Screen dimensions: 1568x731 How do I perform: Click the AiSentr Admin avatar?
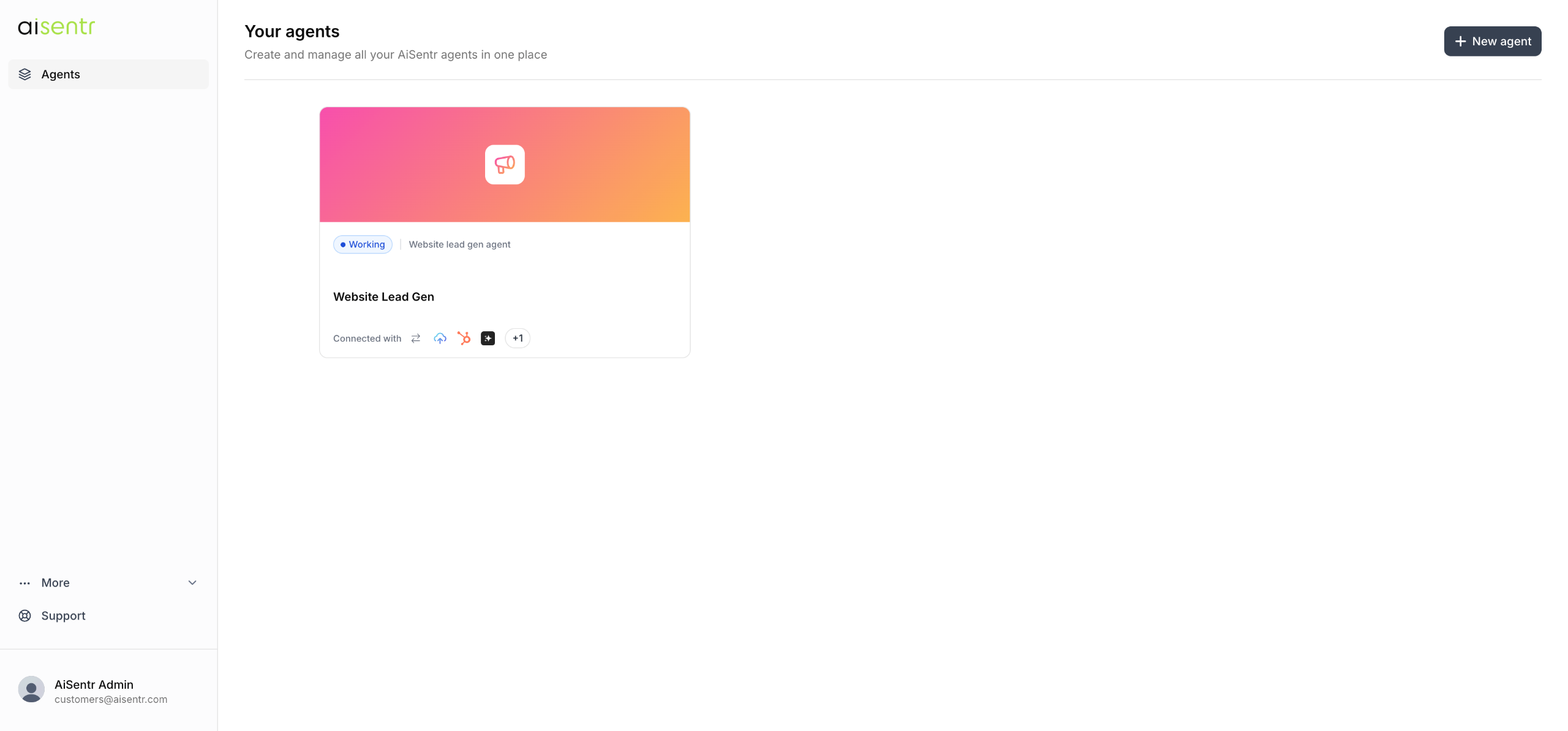[x=31, y=689]
